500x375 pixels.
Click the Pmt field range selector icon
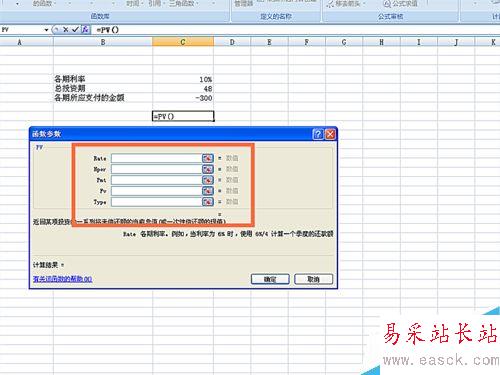pyautogui.click(x=208, y=180)
